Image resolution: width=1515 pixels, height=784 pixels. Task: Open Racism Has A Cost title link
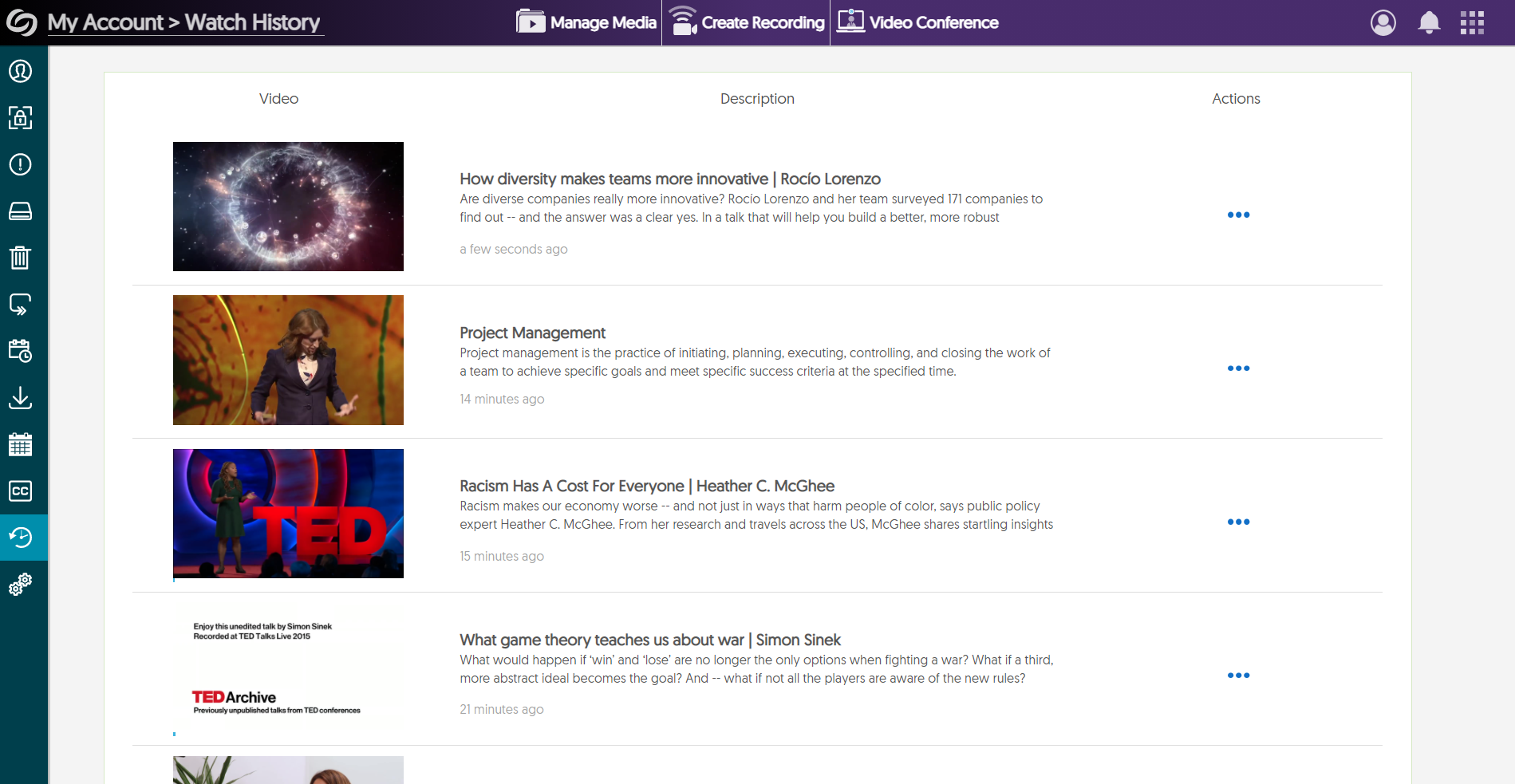(646, 486)
